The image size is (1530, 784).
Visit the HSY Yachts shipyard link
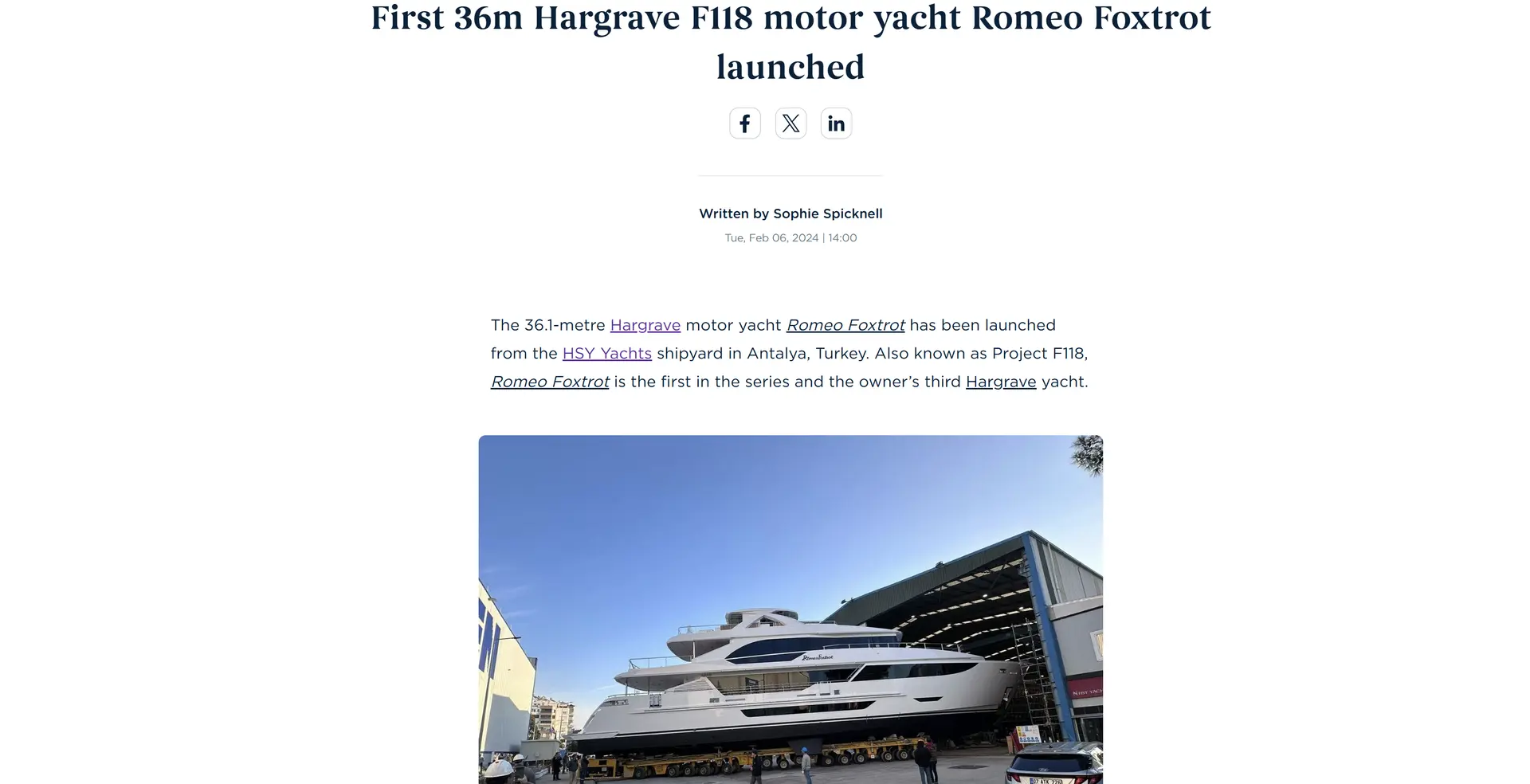pos(607,353)
